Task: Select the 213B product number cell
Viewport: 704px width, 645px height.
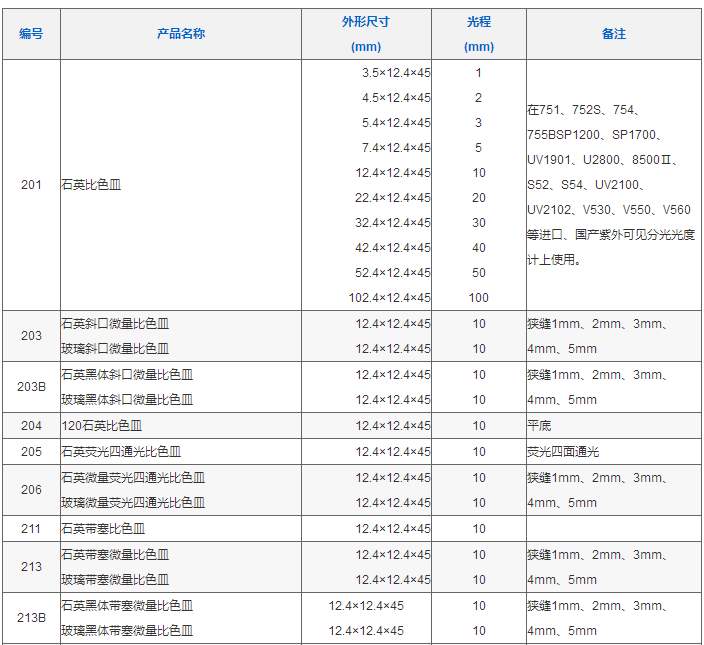Action: click(31, 618)
